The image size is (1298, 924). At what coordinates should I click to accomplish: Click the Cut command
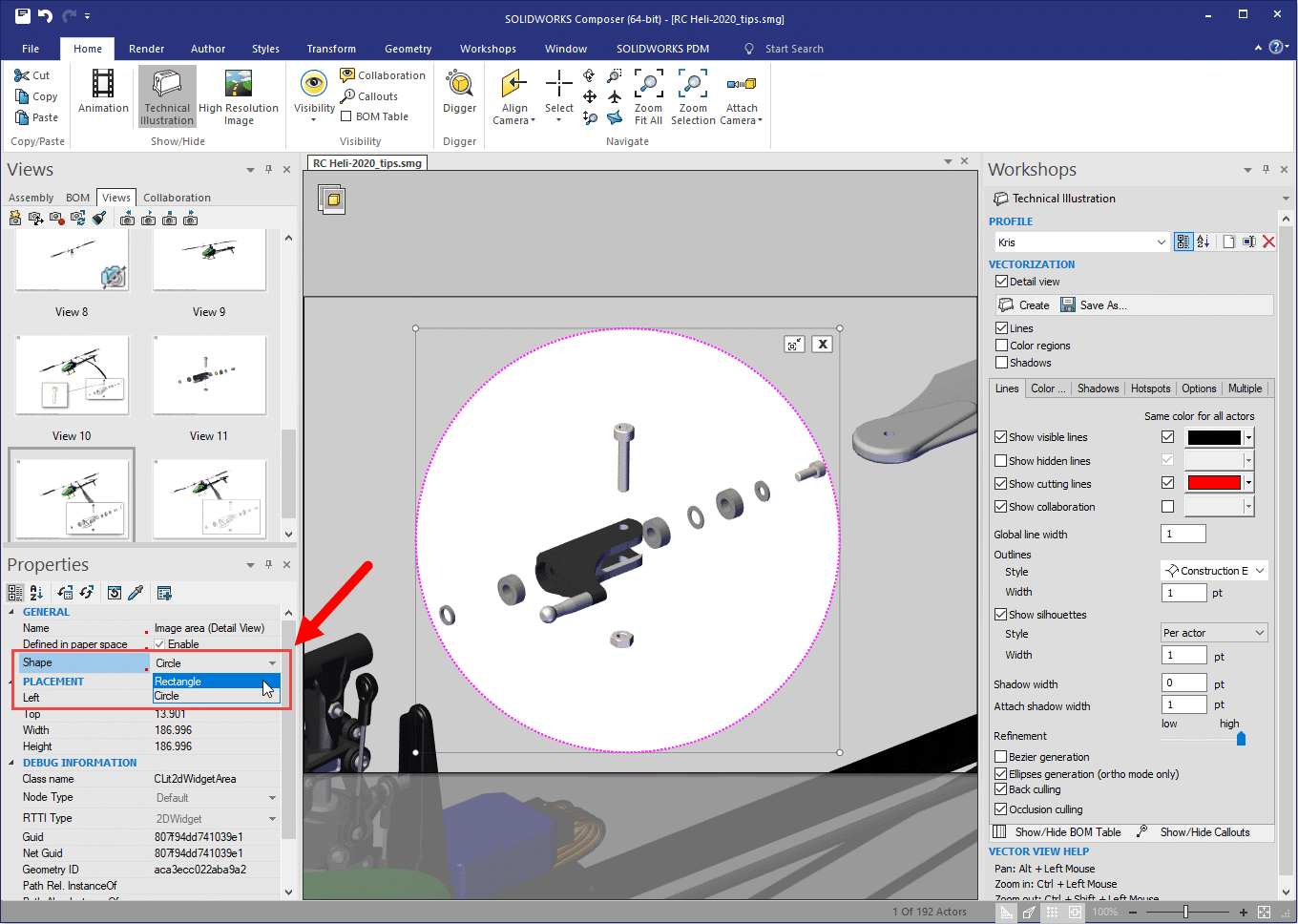click(32, 75)
